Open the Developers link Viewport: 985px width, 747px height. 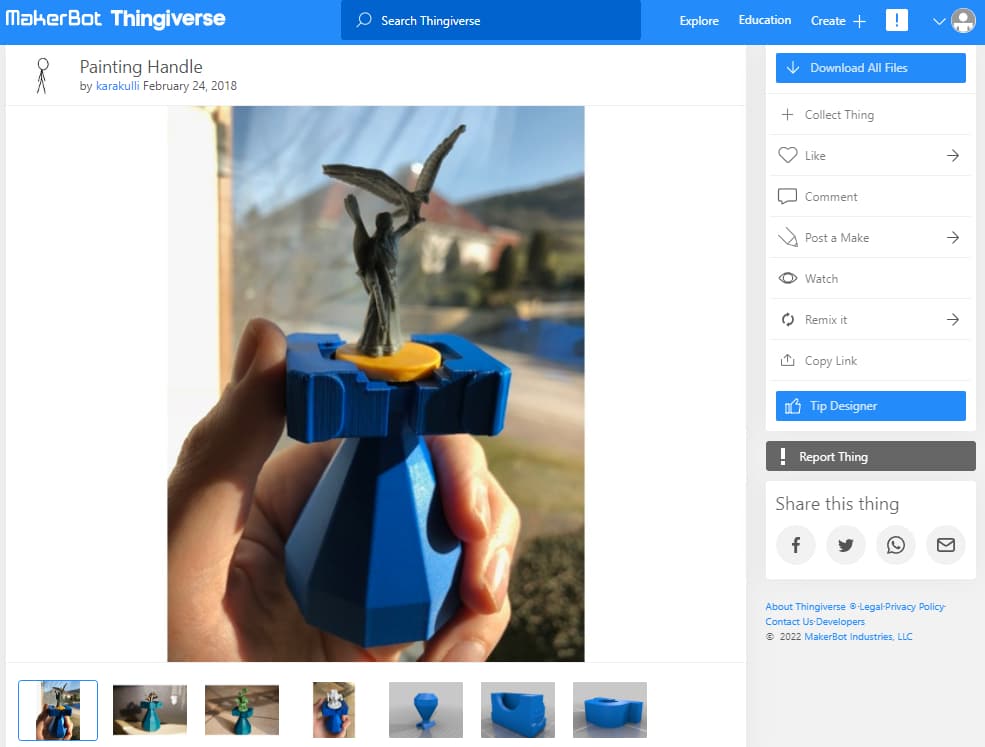839,621
